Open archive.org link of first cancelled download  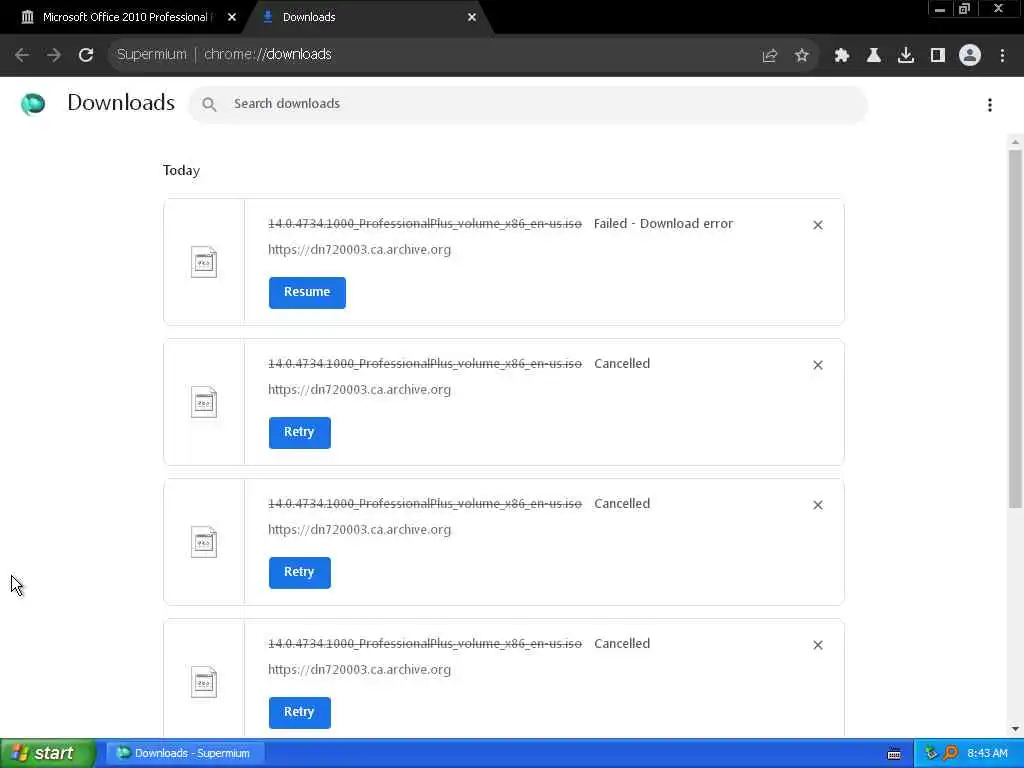[359, 390]
